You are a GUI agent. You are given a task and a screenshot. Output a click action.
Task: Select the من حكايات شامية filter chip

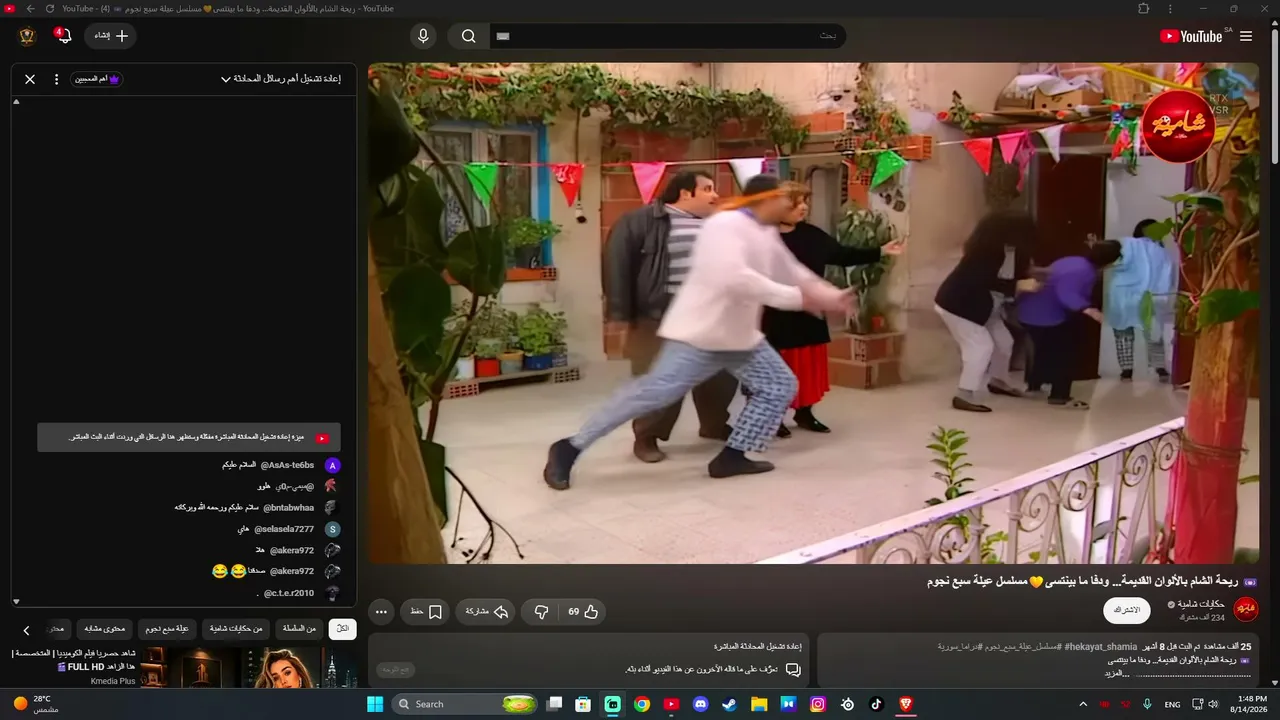235,629
